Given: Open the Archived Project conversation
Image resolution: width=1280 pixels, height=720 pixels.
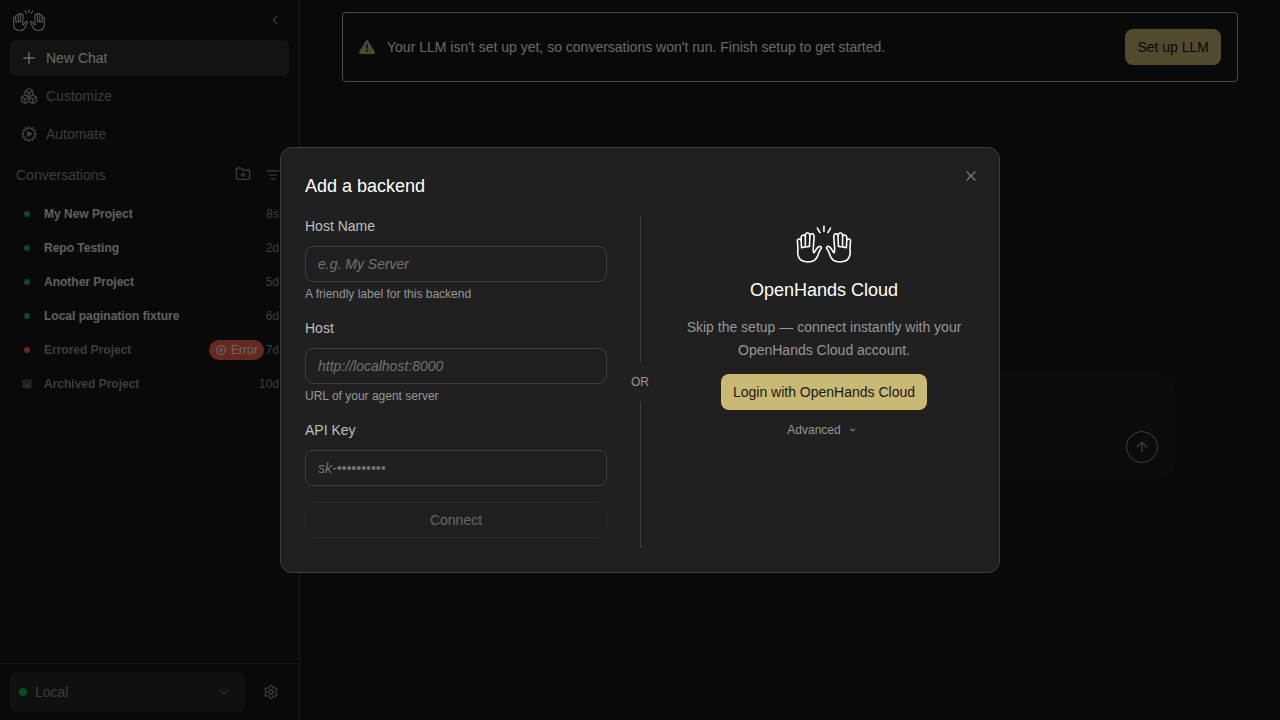Looking at the screenshot, I should [x=149, y=384].
